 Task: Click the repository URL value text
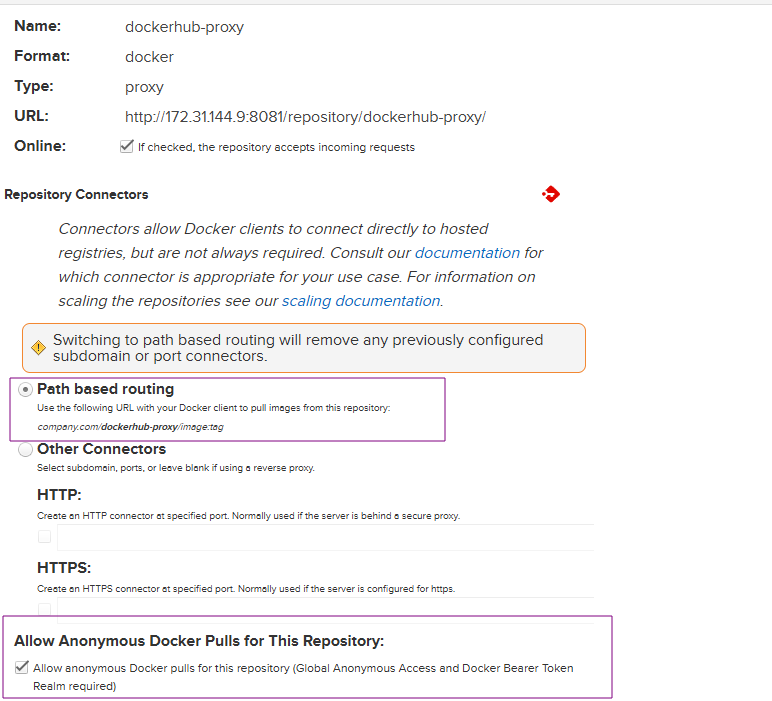click(305, 117)
